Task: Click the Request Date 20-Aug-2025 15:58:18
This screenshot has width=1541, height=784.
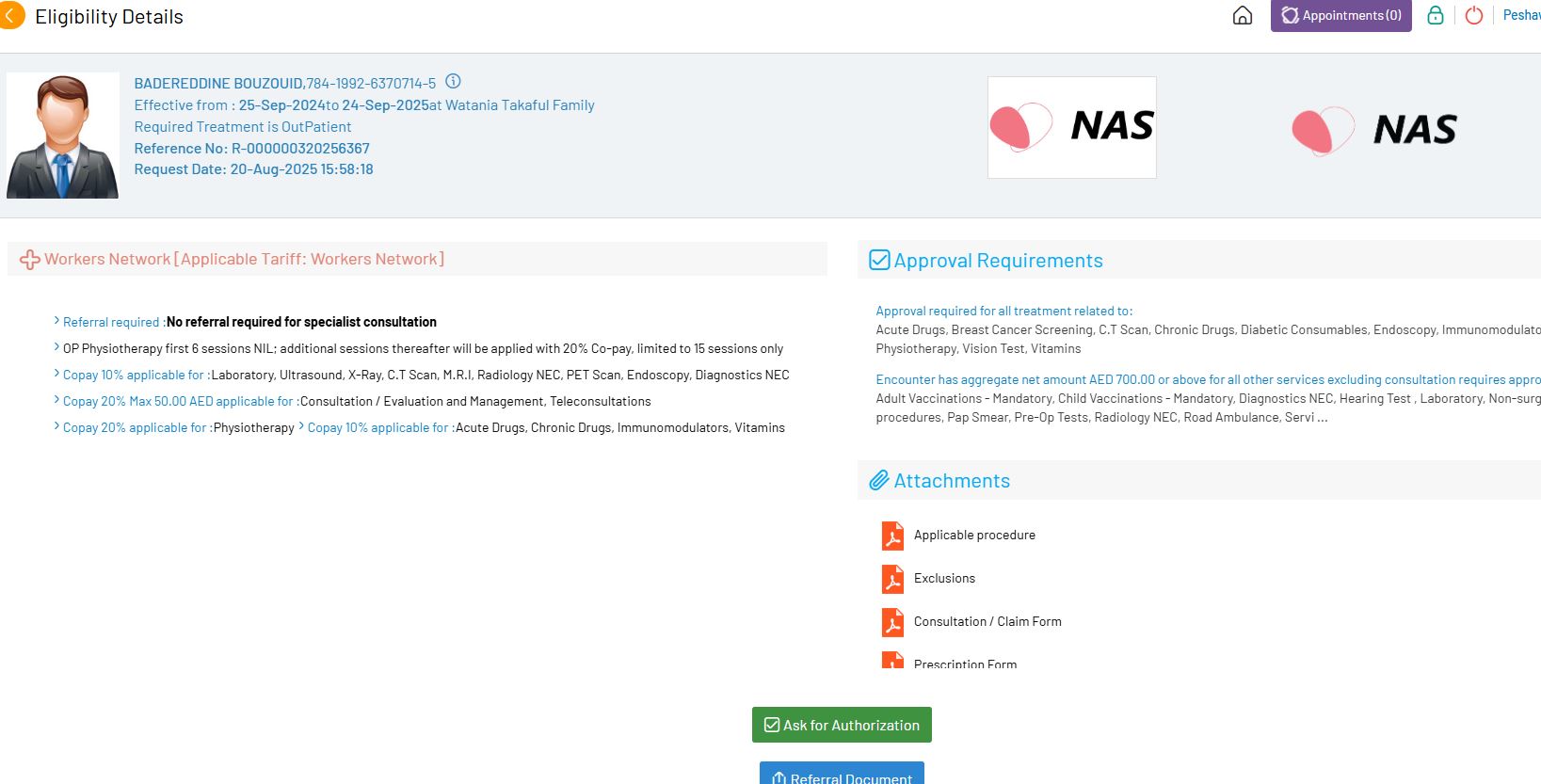Action: coord(254,169)
